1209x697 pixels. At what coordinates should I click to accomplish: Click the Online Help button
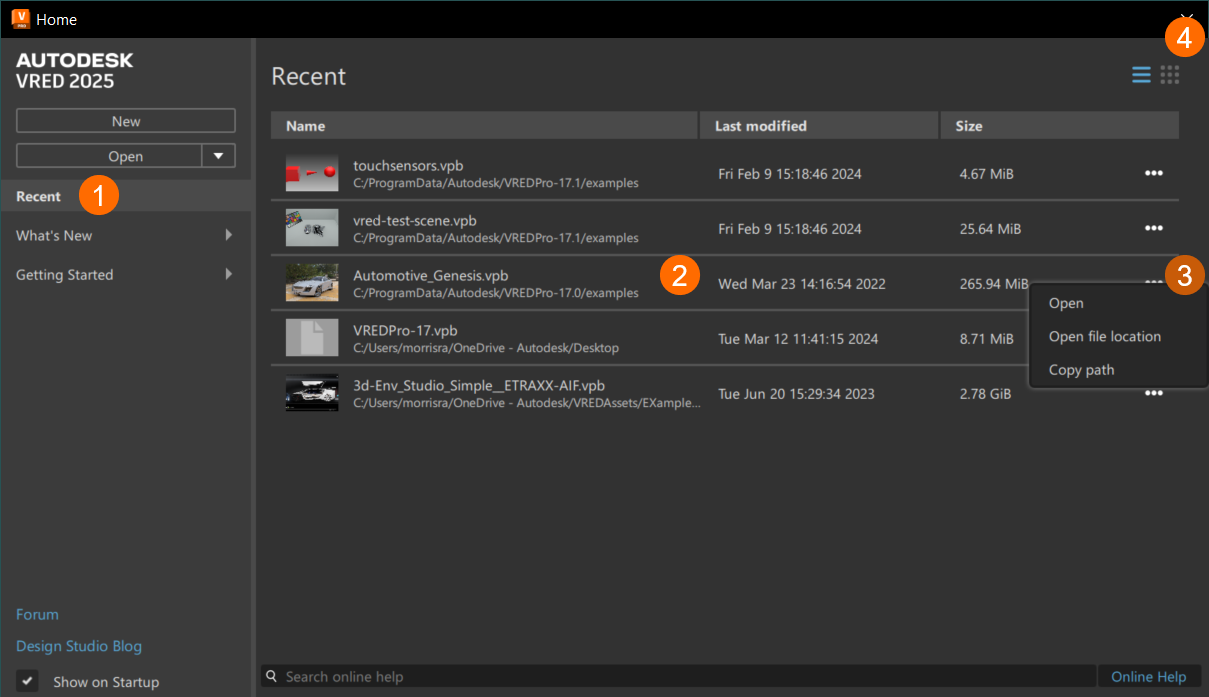pos(1148,677)
